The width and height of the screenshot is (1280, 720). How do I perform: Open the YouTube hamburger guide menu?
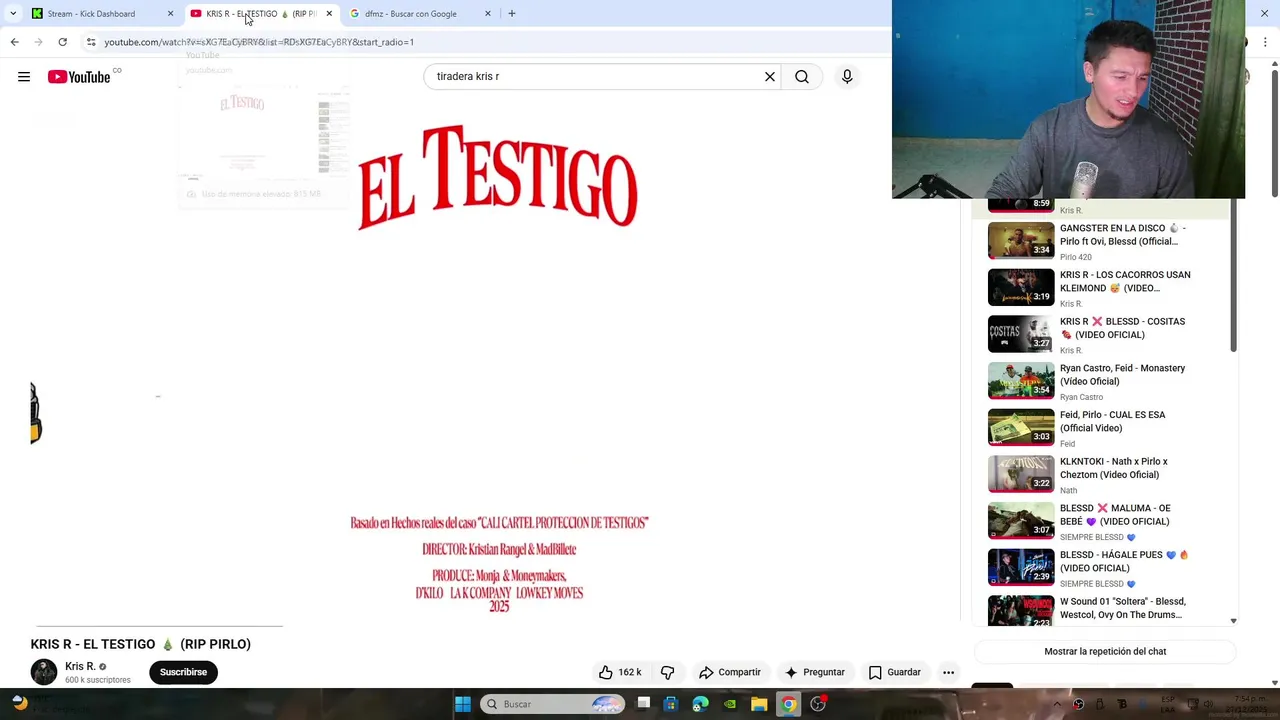tap(24, 77)
